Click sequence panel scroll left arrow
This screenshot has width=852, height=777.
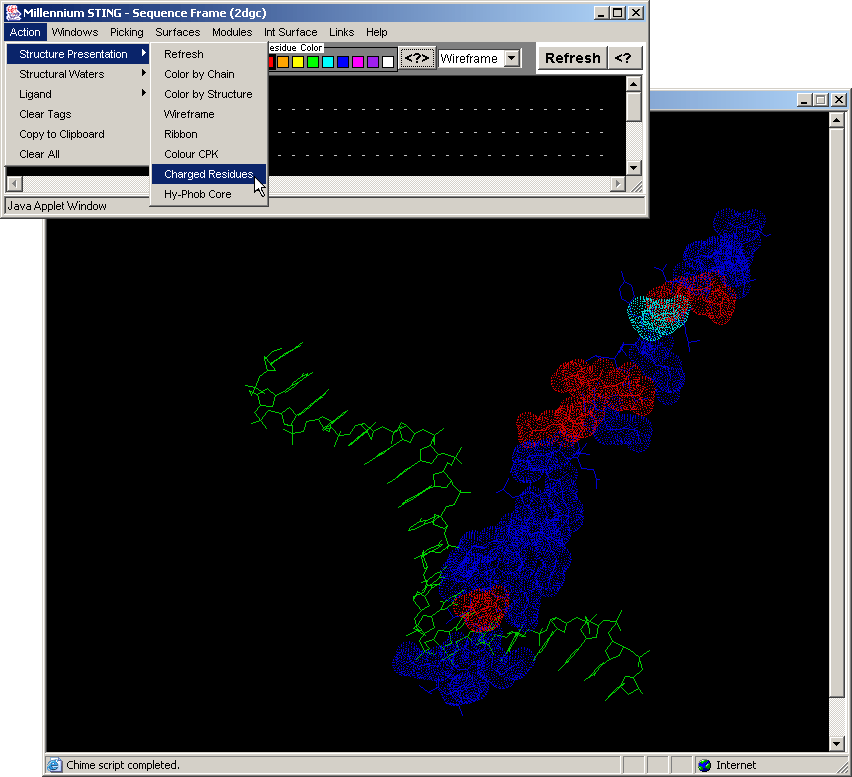[x=15, y=184]
